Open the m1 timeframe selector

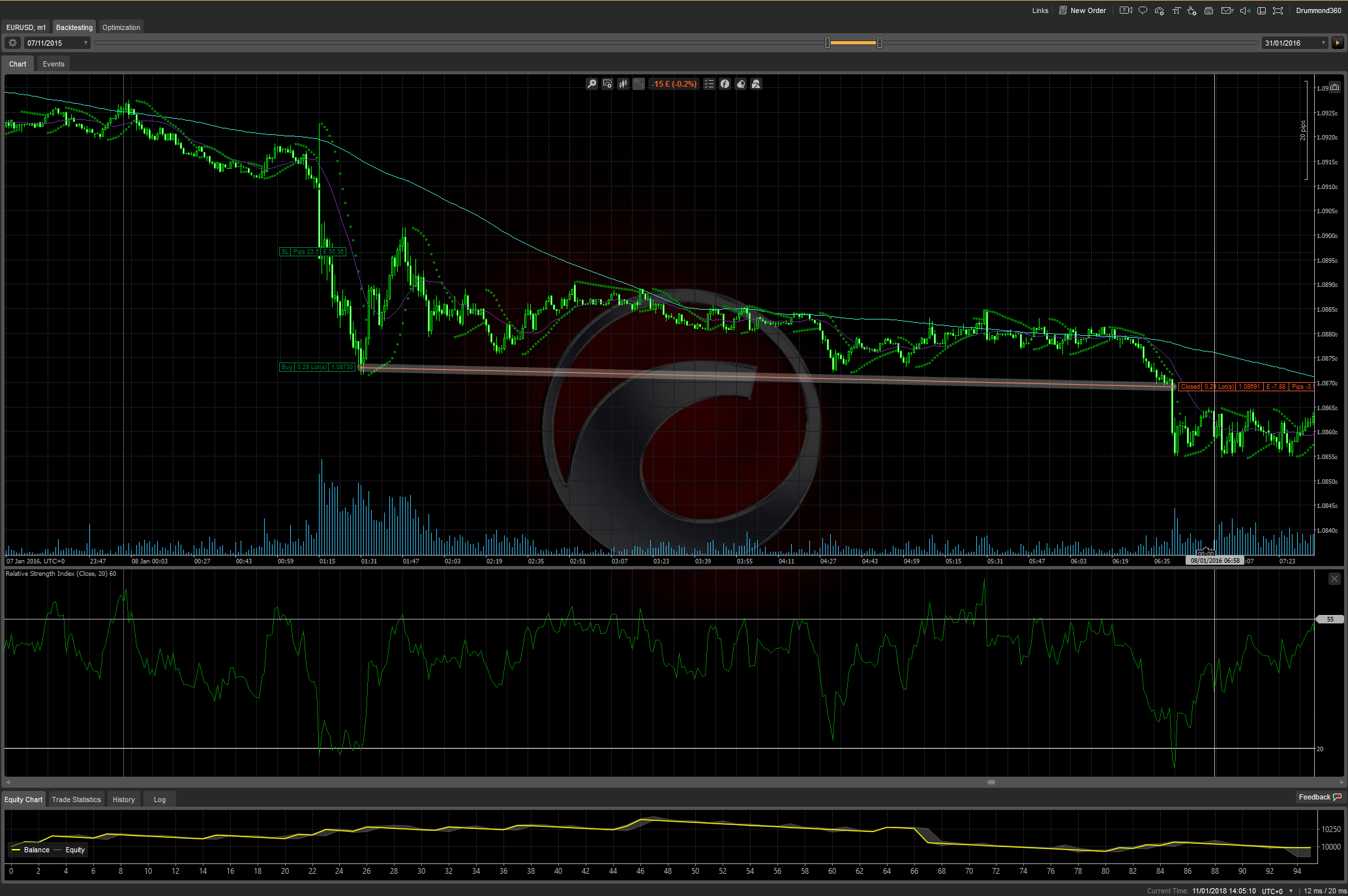point(638,84)
